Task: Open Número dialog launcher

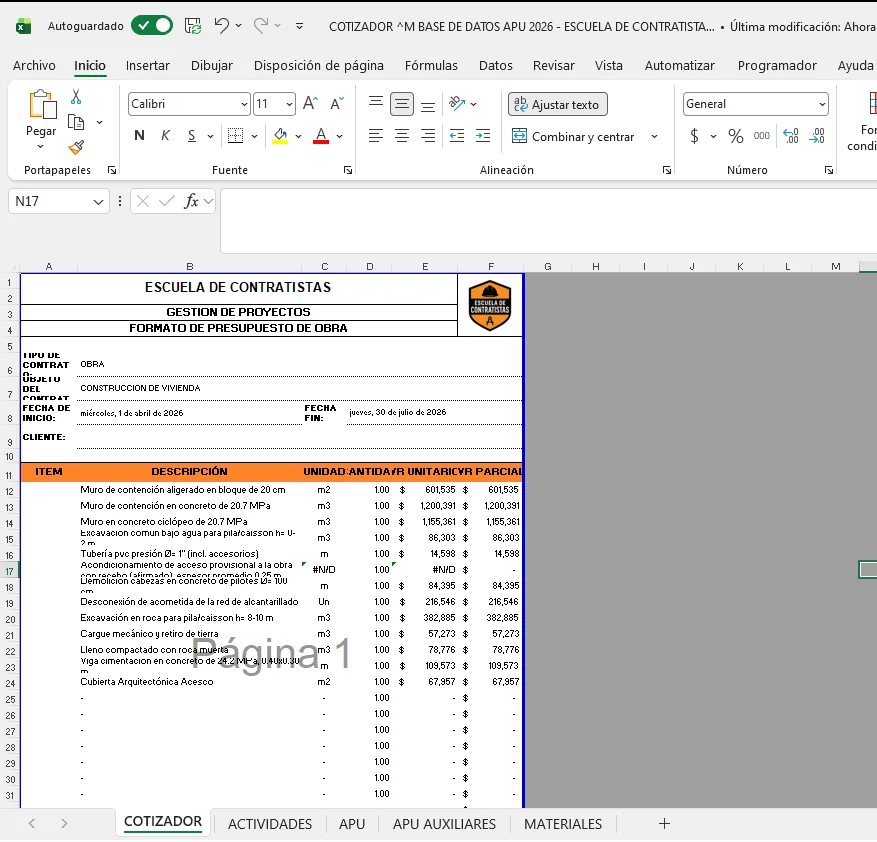Action: tap(829, 170)
